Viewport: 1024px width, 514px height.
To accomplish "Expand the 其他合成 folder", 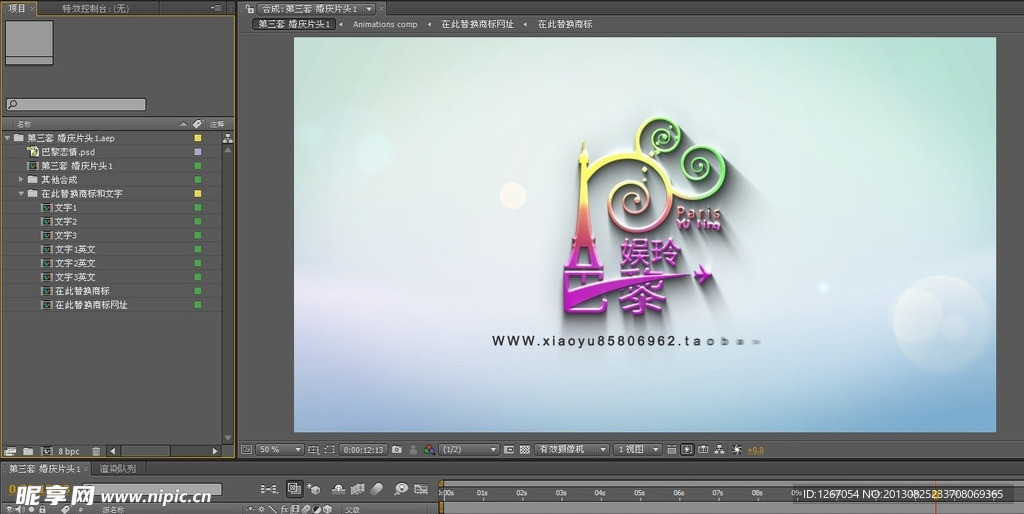I will (21, 179).
